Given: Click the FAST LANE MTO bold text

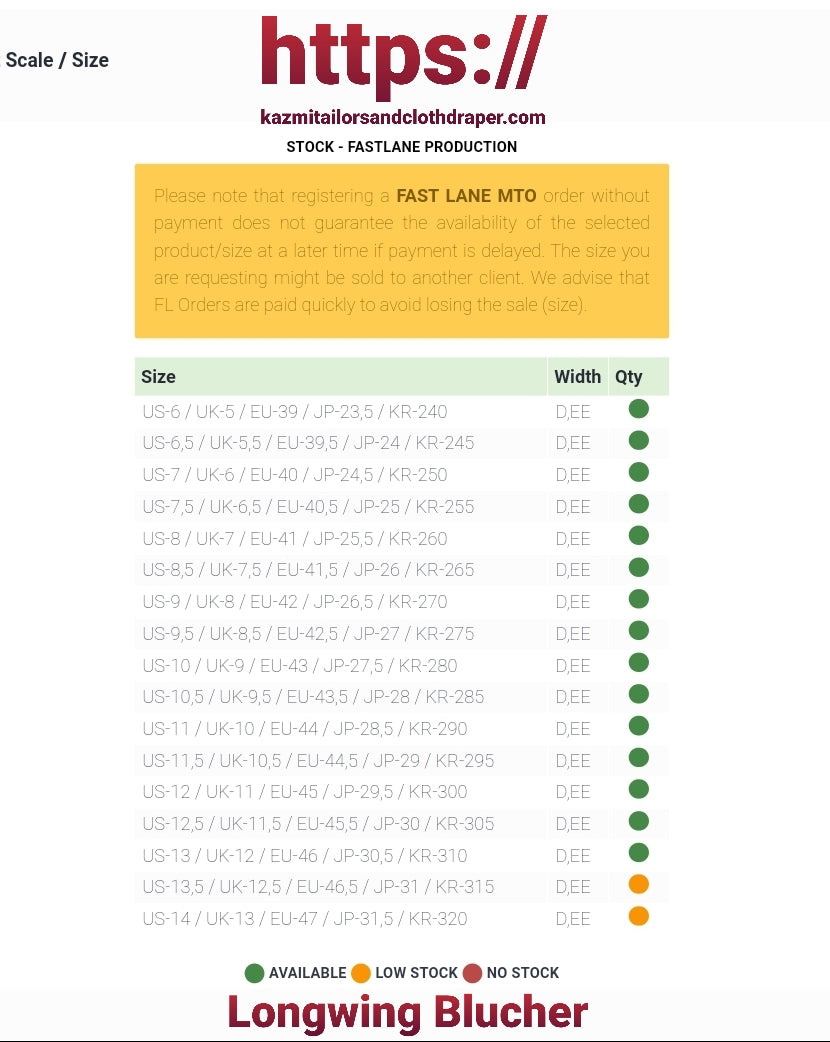Looking at the screenshot, I should click(x=466, y=196).
